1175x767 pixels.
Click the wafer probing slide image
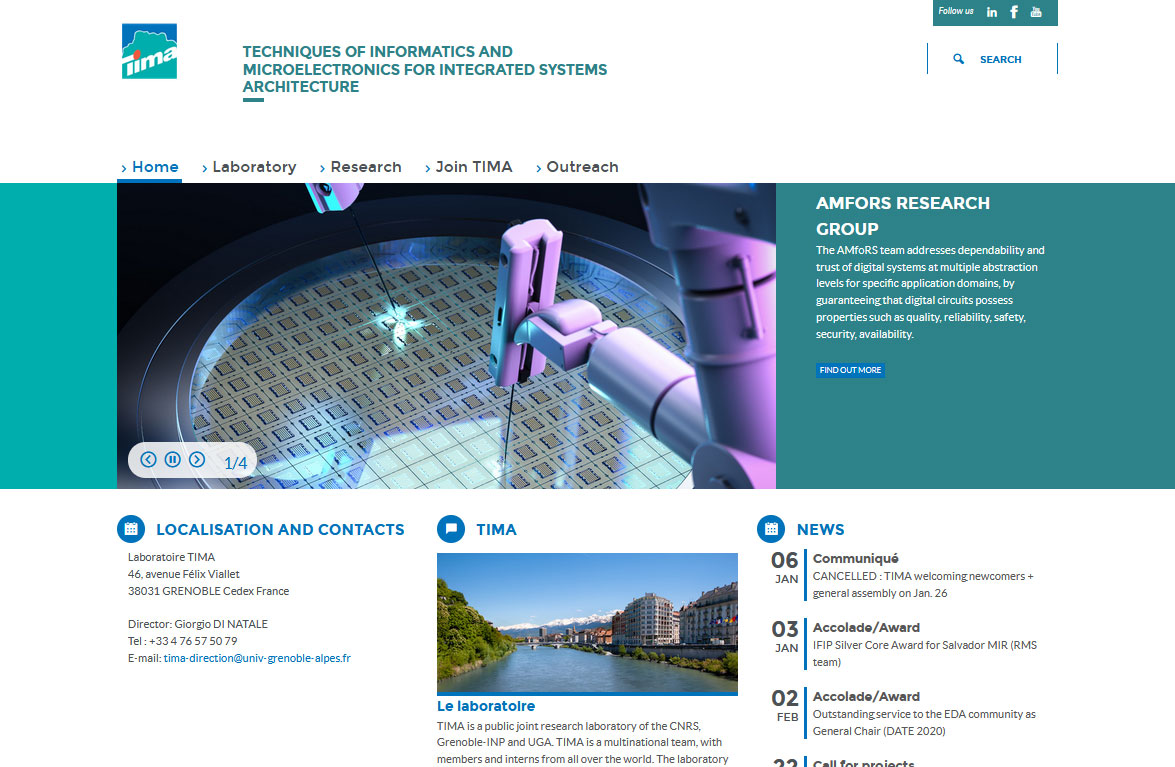(446, 336)
